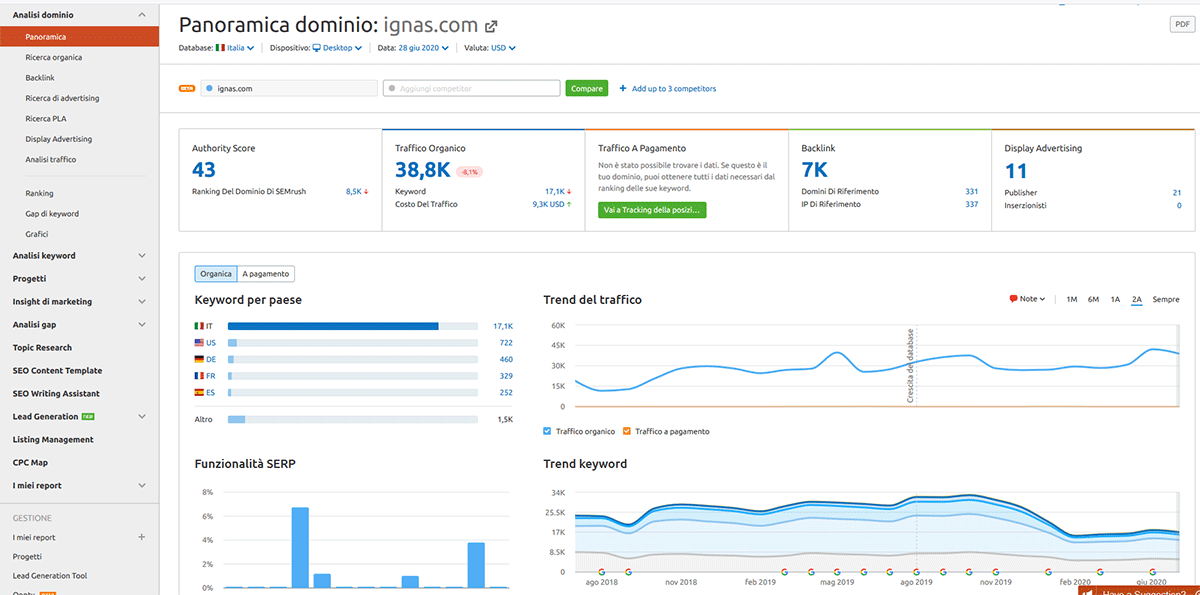Image resolution: width=1200 pixels, height=595 pixels.
Task: Open Listing Management in the sidebar
Action: coord(53,440)
